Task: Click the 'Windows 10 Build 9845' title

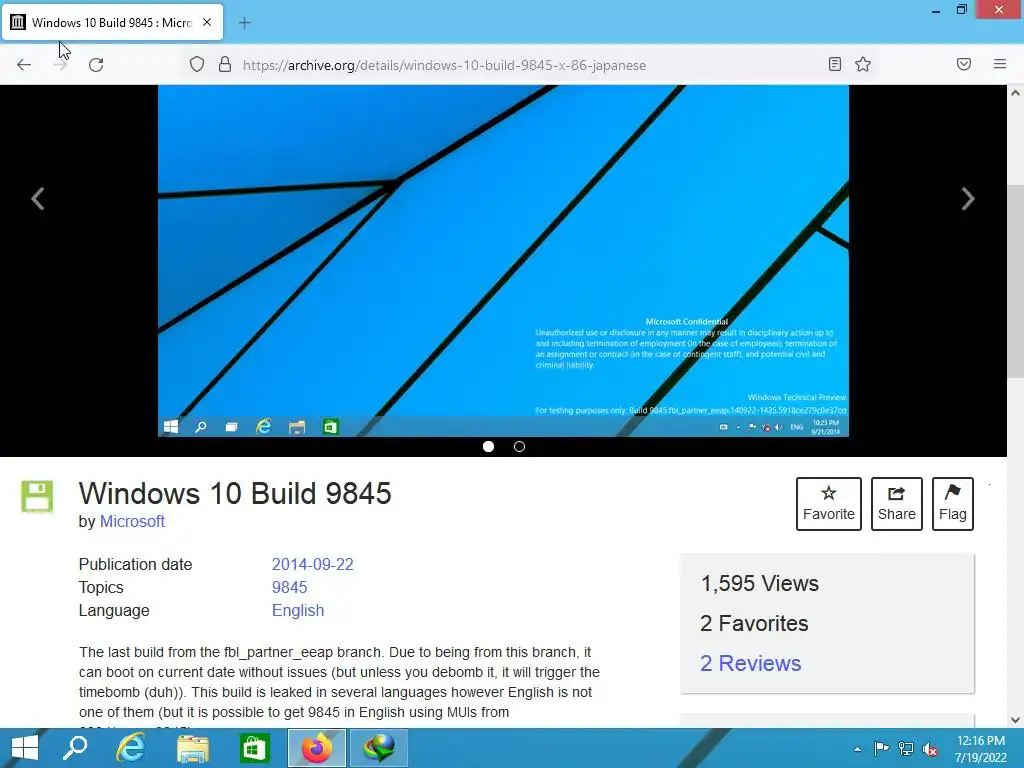Action: point(235,493)
